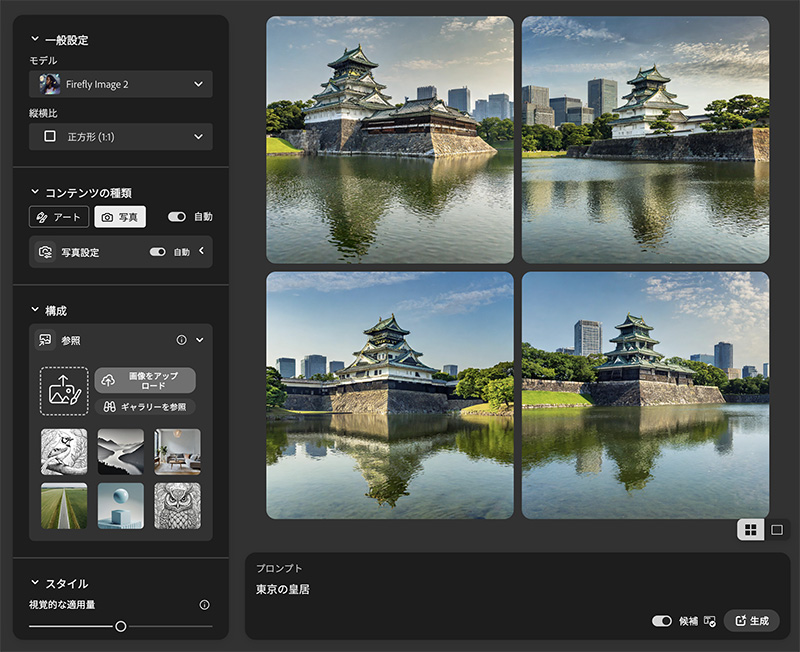
Task: Toggle the 写真設定 自動 switch
Action: (157, 252)
